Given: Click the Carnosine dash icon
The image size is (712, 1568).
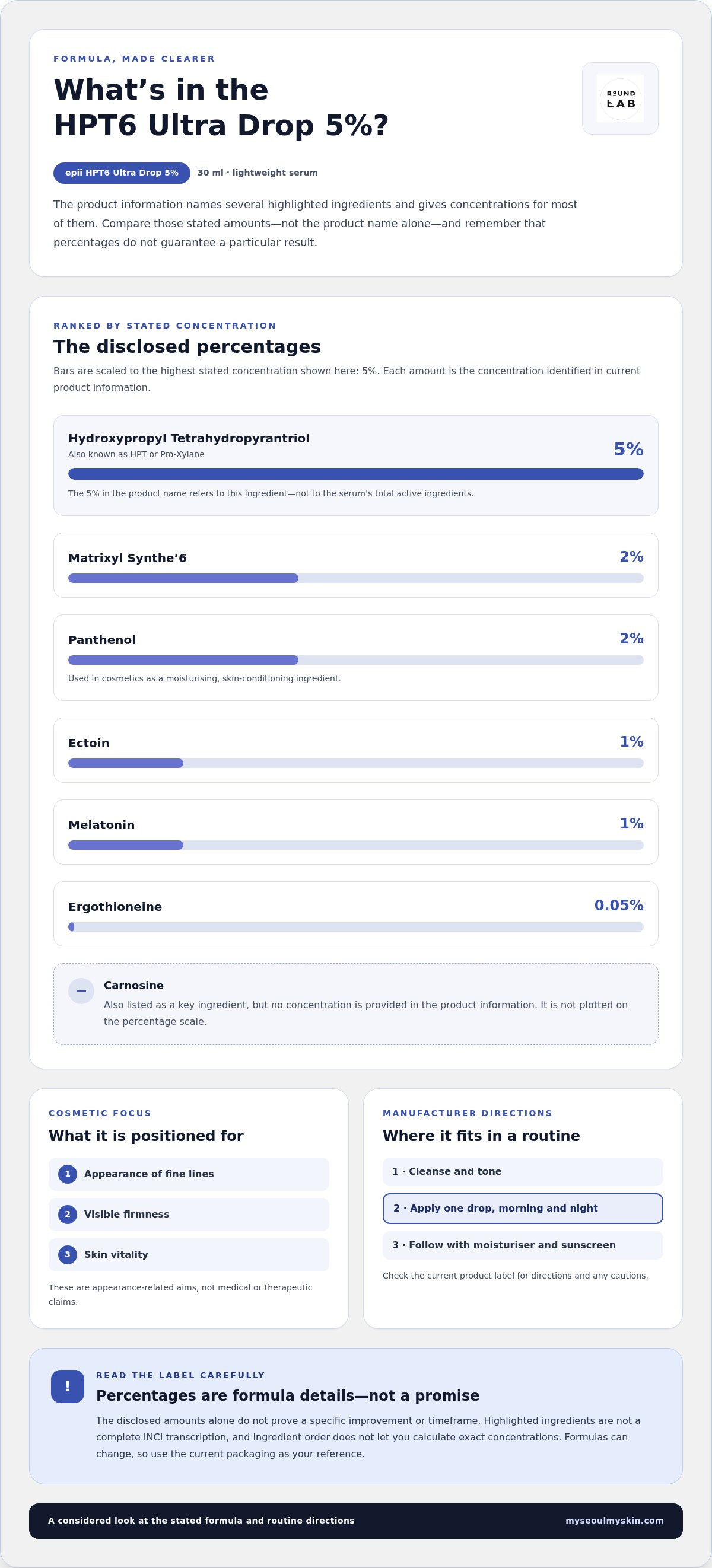Looking at the screenshot, I should coord(81,991).
